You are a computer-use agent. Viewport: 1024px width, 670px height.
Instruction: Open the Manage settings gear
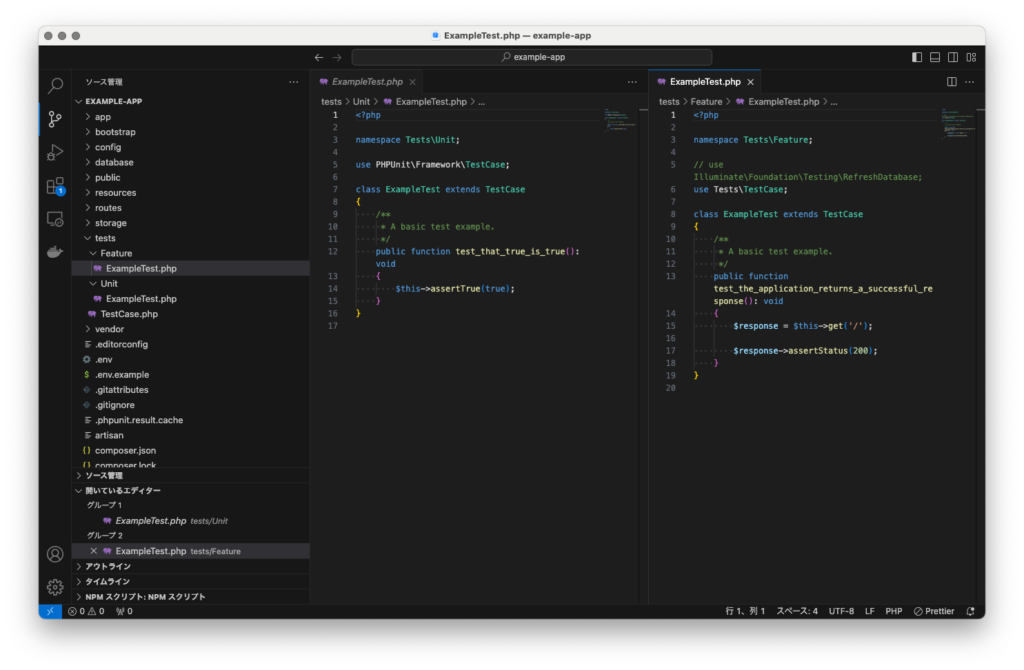click(x=55, y=587)
